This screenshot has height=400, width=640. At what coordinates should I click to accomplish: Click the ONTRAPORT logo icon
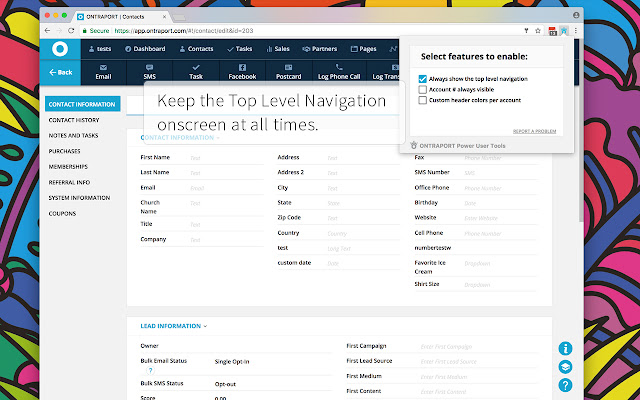click(x=60, y=49)
